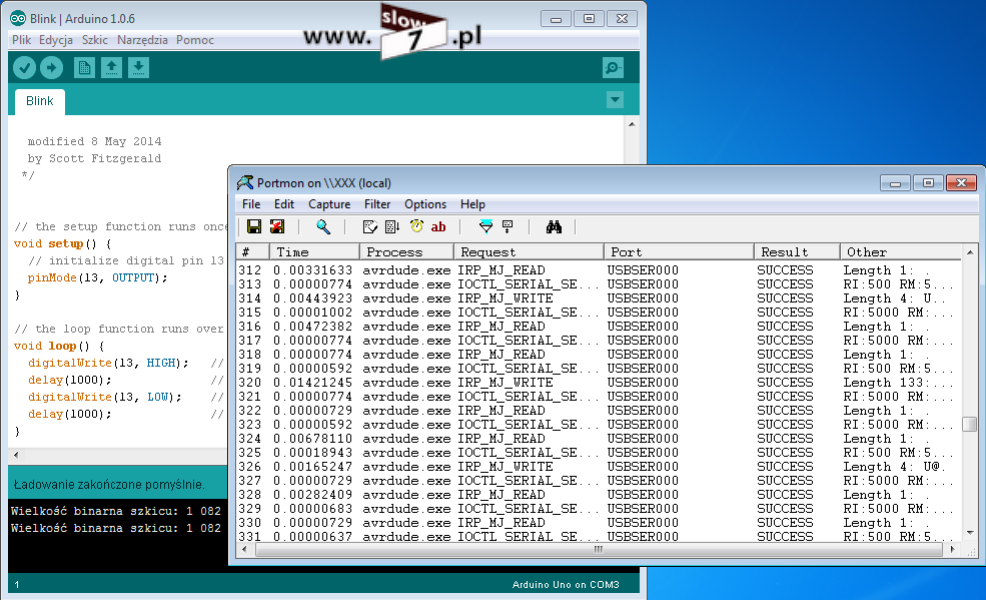Screen dimensions: 986x600
Task: Click the Process column header
Action: point(406,252)
